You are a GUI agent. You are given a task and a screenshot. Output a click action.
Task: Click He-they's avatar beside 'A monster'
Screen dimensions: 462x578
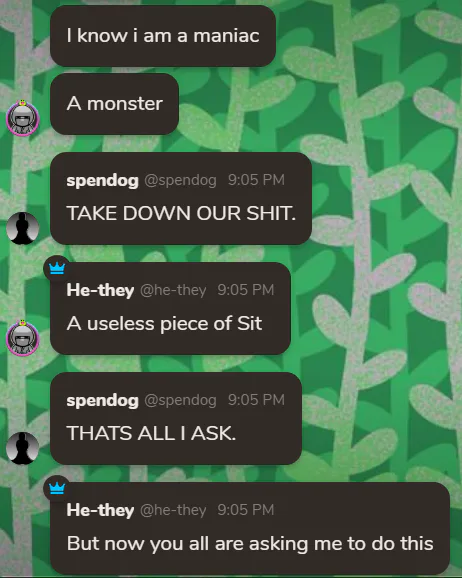(x=22, y=118)
